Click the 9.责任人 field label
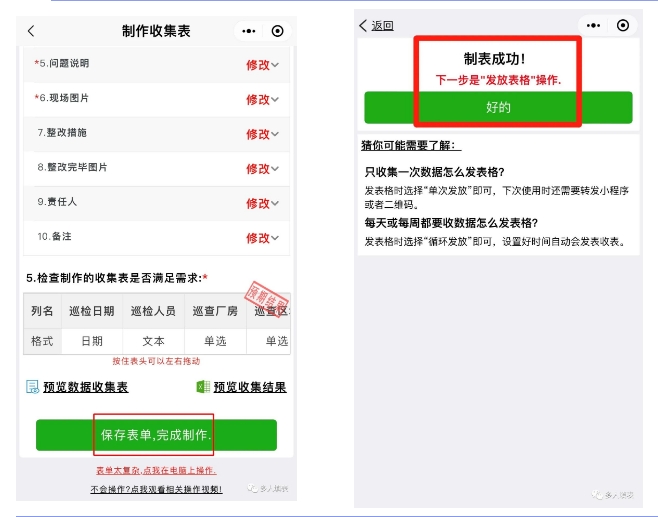Viewport: 658px width, 517px height. (x=57, y=202)
